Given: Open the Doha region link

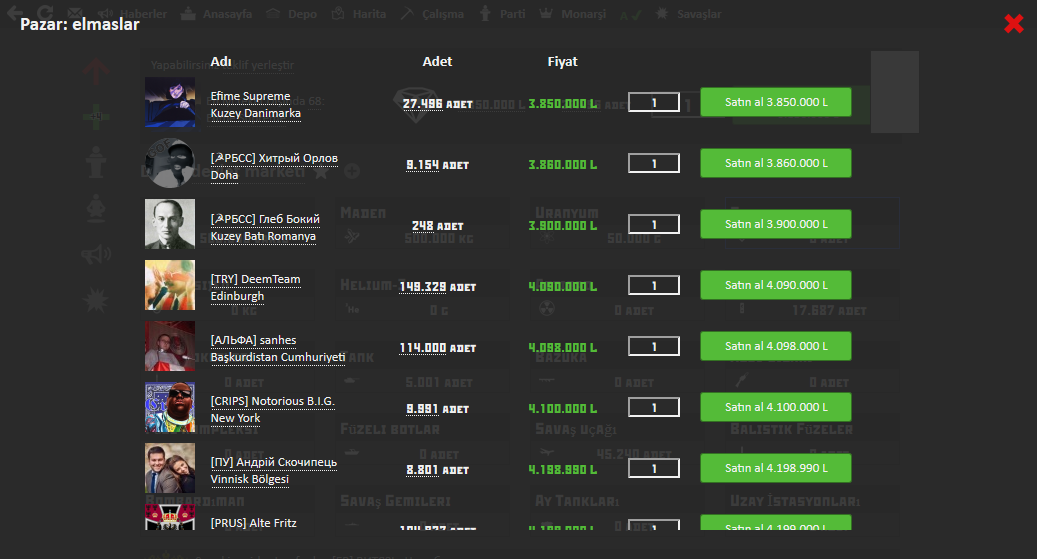Looking at the screenshot, I should point(224,175).
